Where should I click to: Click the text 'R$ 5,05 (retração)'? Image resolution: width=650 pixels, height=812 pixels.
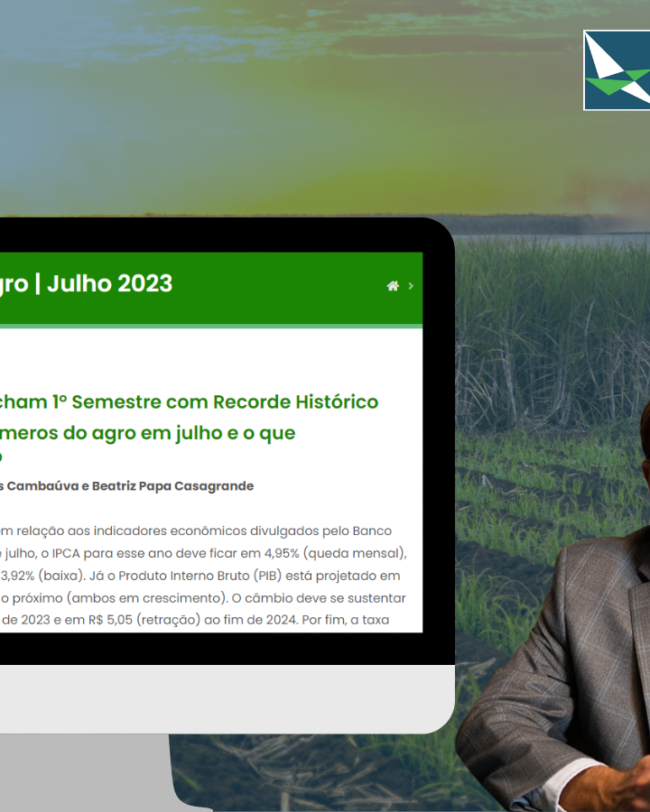tap(144, 620)
